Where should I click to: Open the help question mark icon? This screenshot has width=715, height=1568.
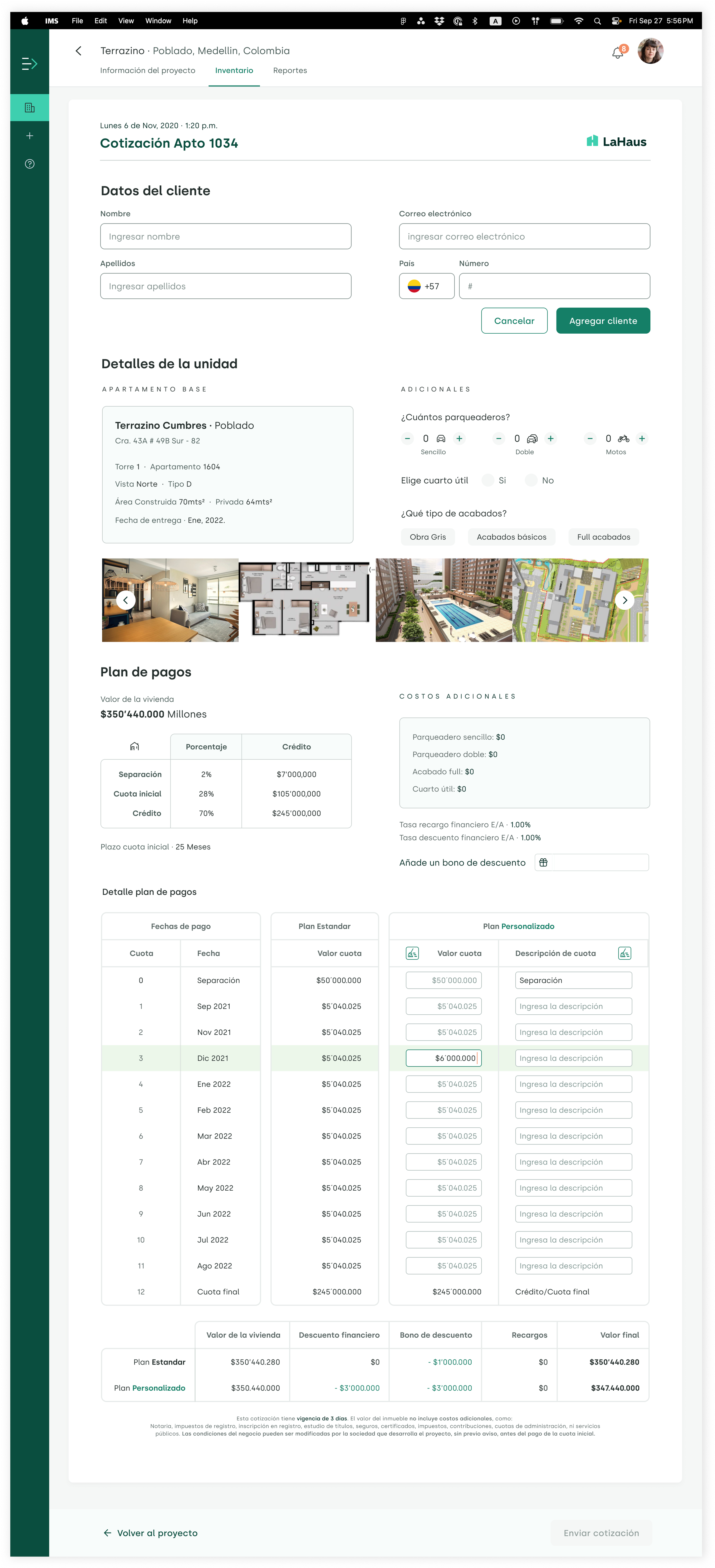pos(29,164)
